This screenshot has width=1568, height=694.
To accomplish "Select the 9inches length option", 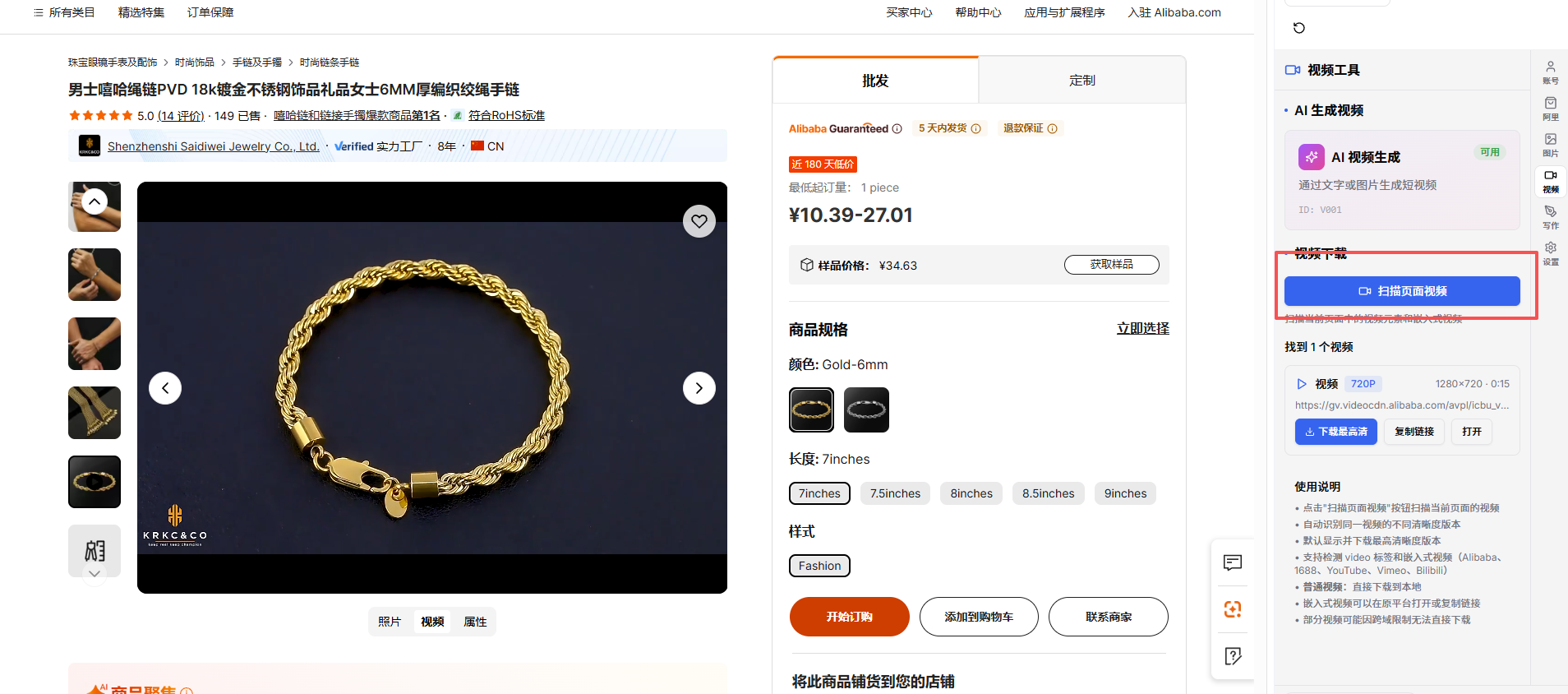I will coord(1125,493).
